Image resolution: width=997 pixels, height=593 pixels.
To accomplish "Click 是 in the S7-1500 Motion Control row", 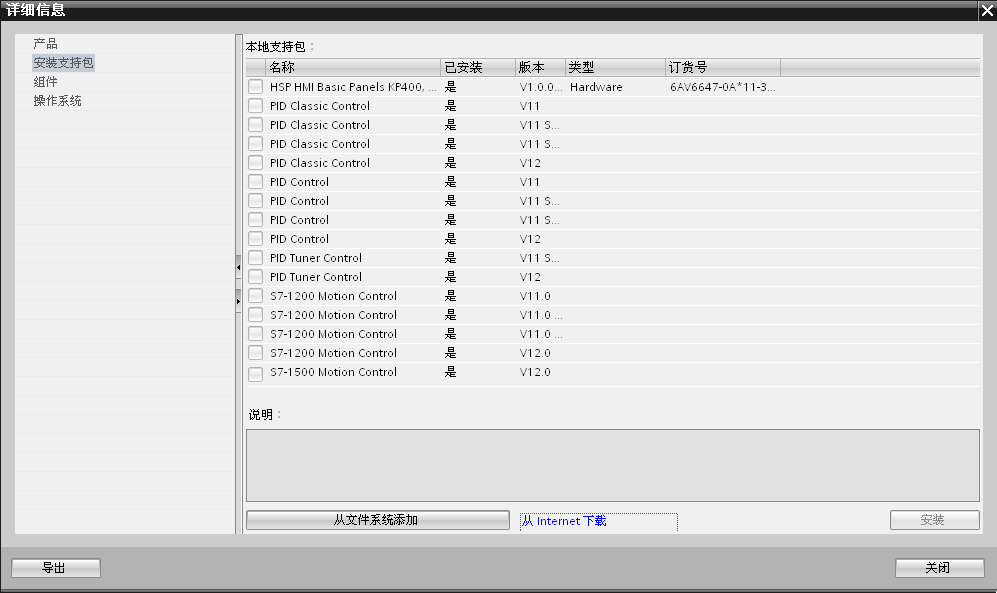I will tap(450, 372).
